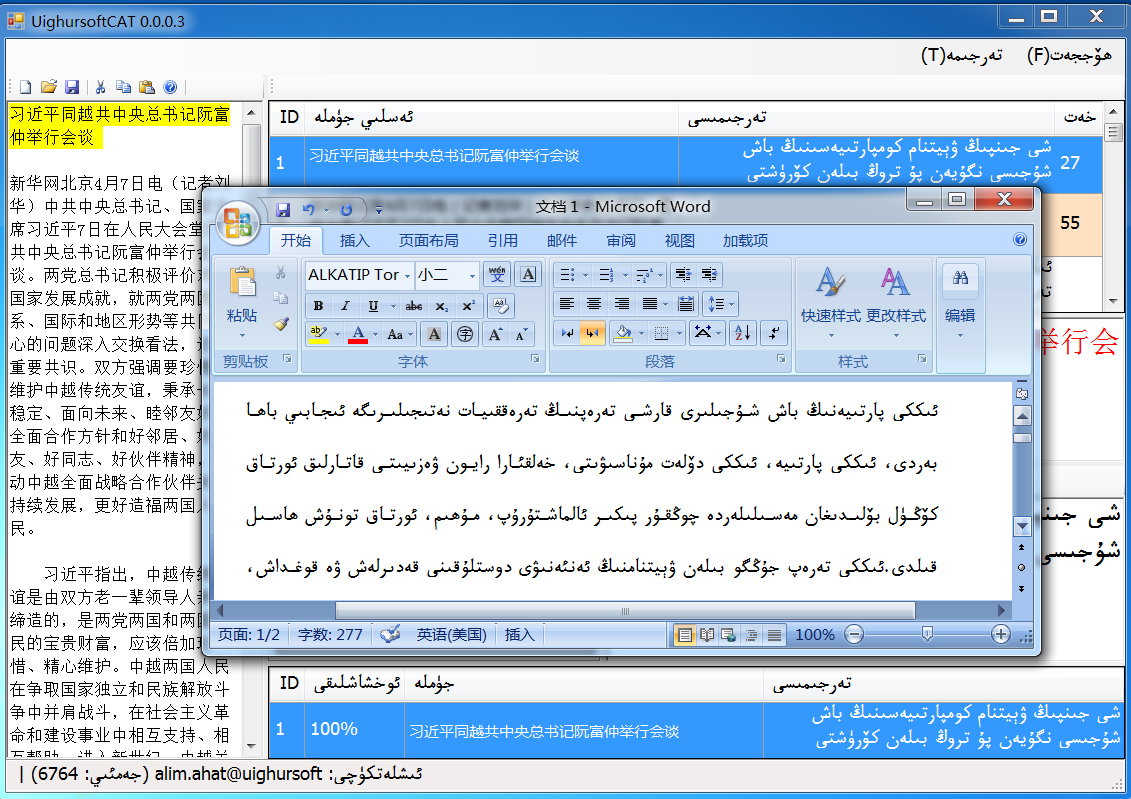
Task: Align text right in Word
Action: [621, 304]
